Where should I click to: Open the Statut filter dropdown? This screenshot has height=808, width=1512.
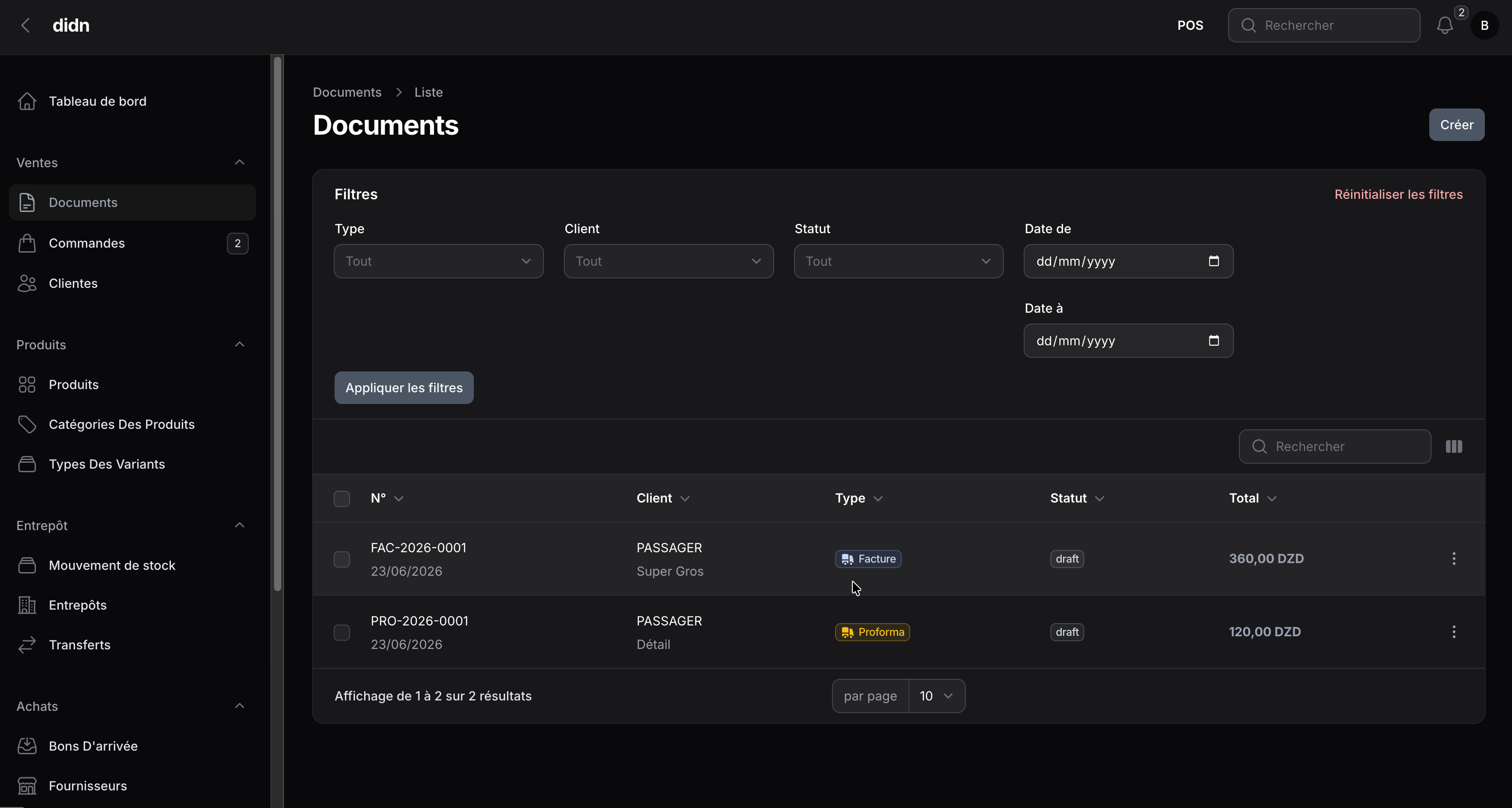[x=898, y=261]
